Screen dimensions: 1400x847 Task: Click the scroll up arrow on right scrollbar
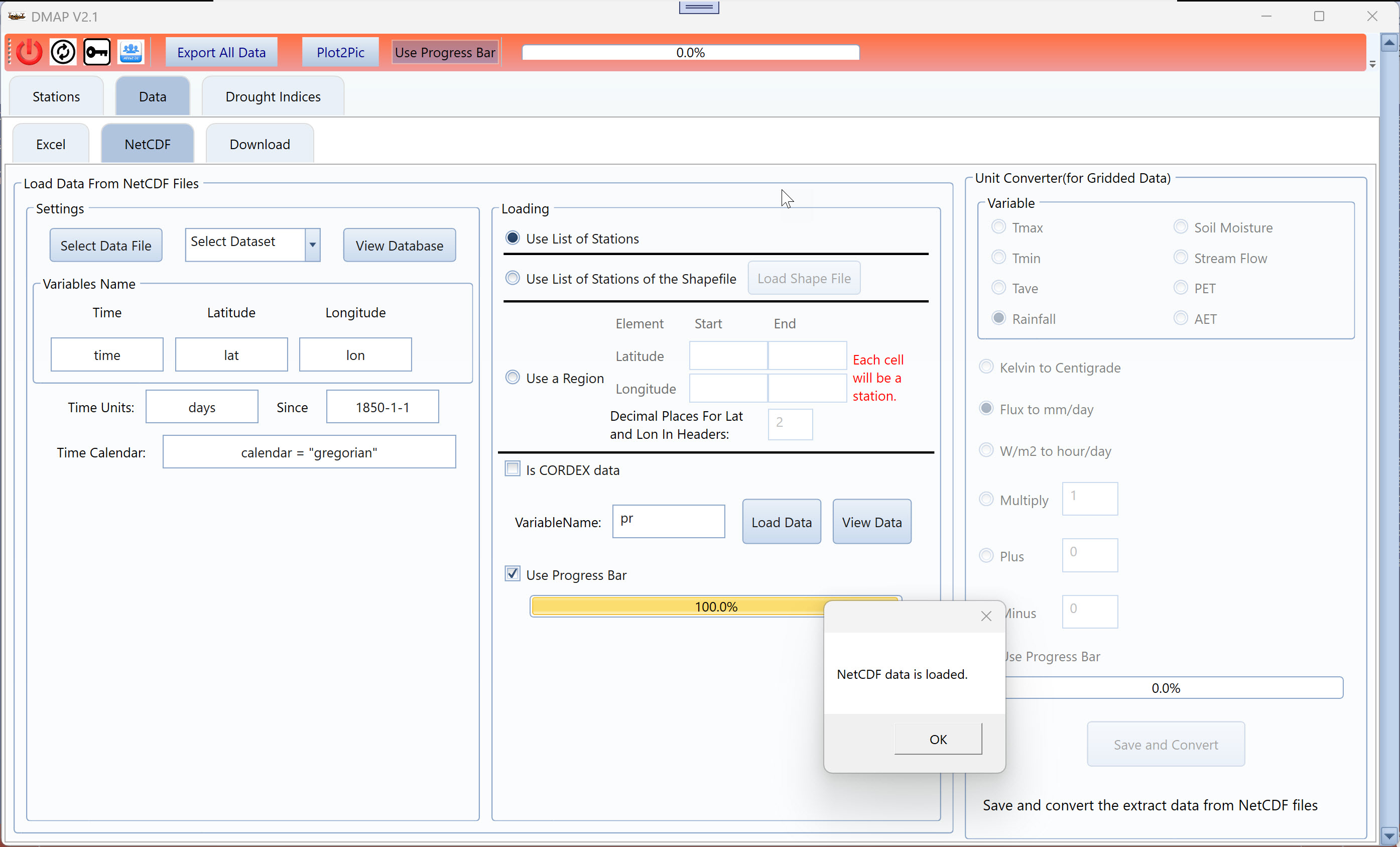[1389, 43]
